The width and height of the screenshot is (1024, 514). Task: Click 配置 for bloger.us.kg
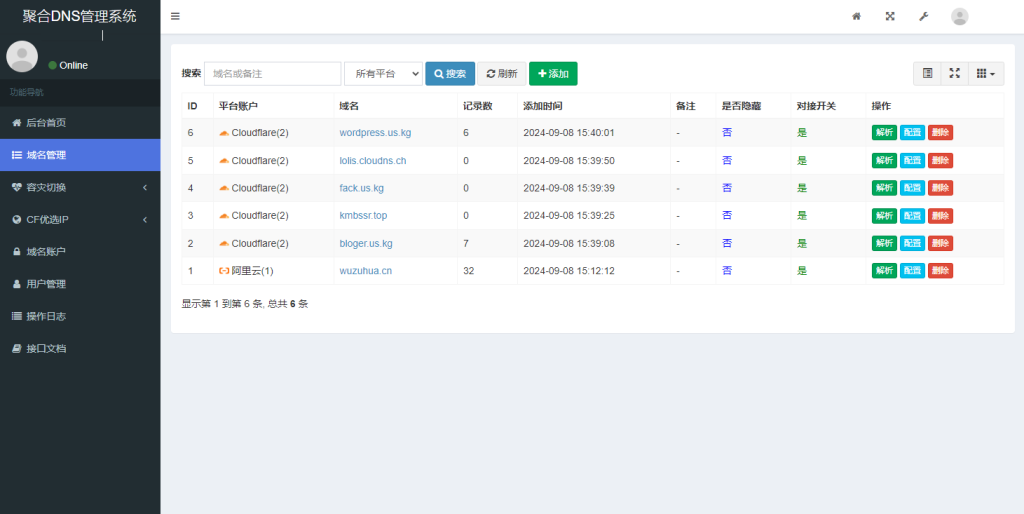coord(912,244)
